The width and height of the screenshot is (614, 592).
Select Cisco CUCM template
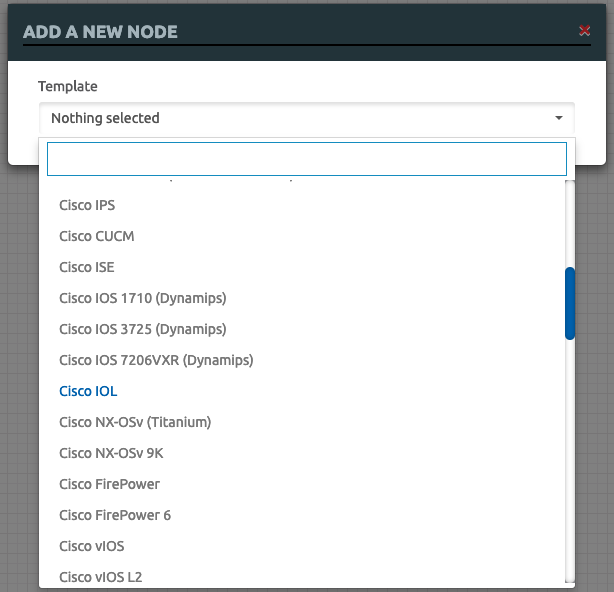(302, 236)
